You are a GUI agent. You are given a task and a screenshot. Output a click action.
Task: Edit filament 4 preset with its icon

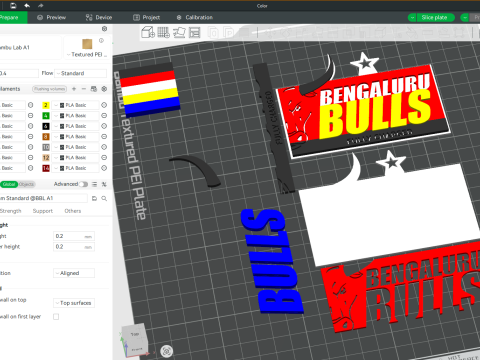click(104, 116)
